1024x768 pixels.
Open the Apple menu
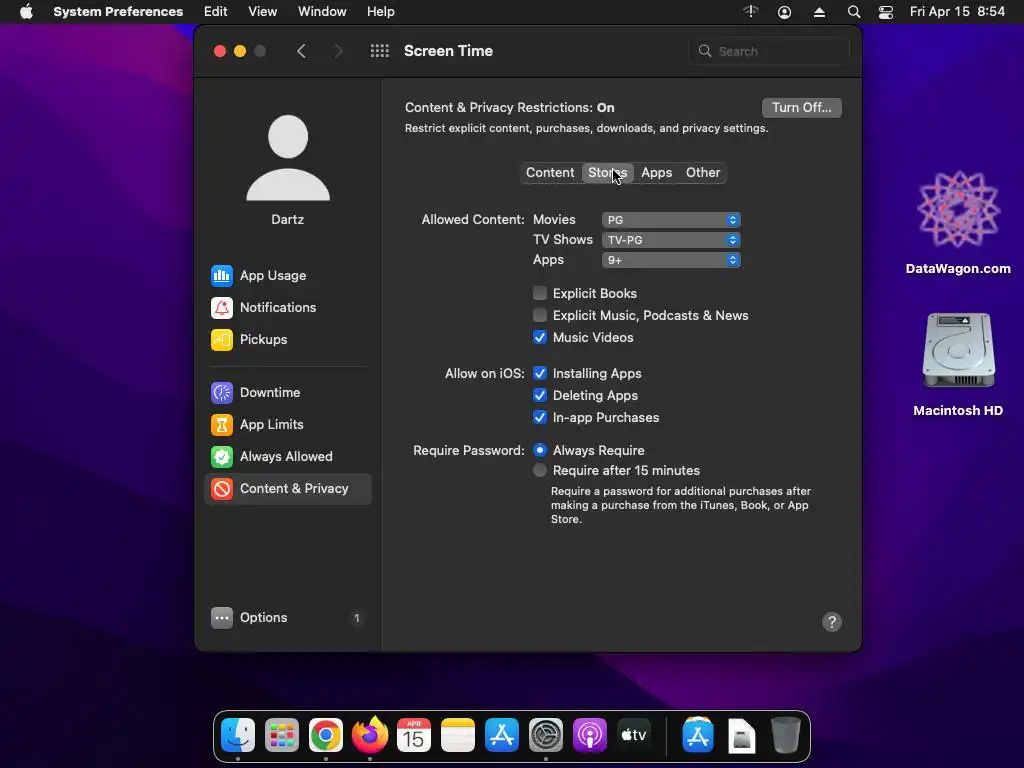(26, 12)
